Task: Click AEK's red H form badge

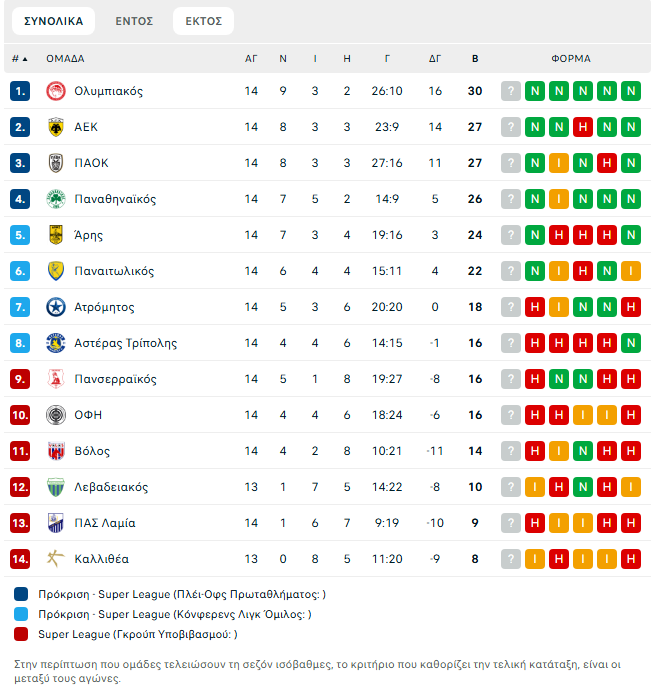Action: [x=583, y=127]
